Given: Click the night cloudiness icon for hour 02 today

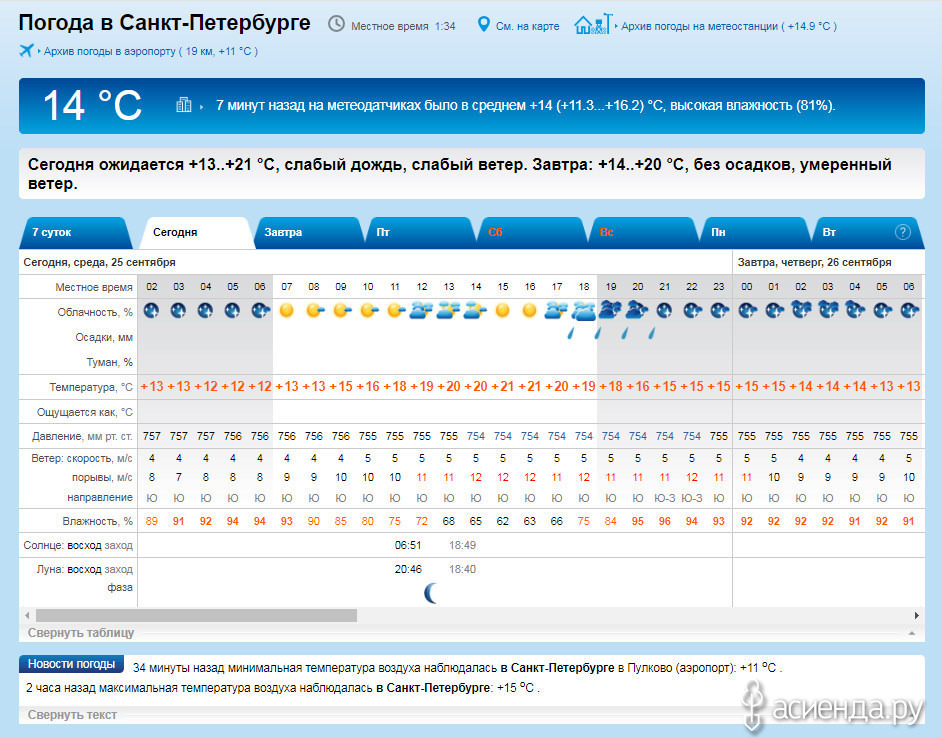Looking at the screenshot, I should 151,311.
